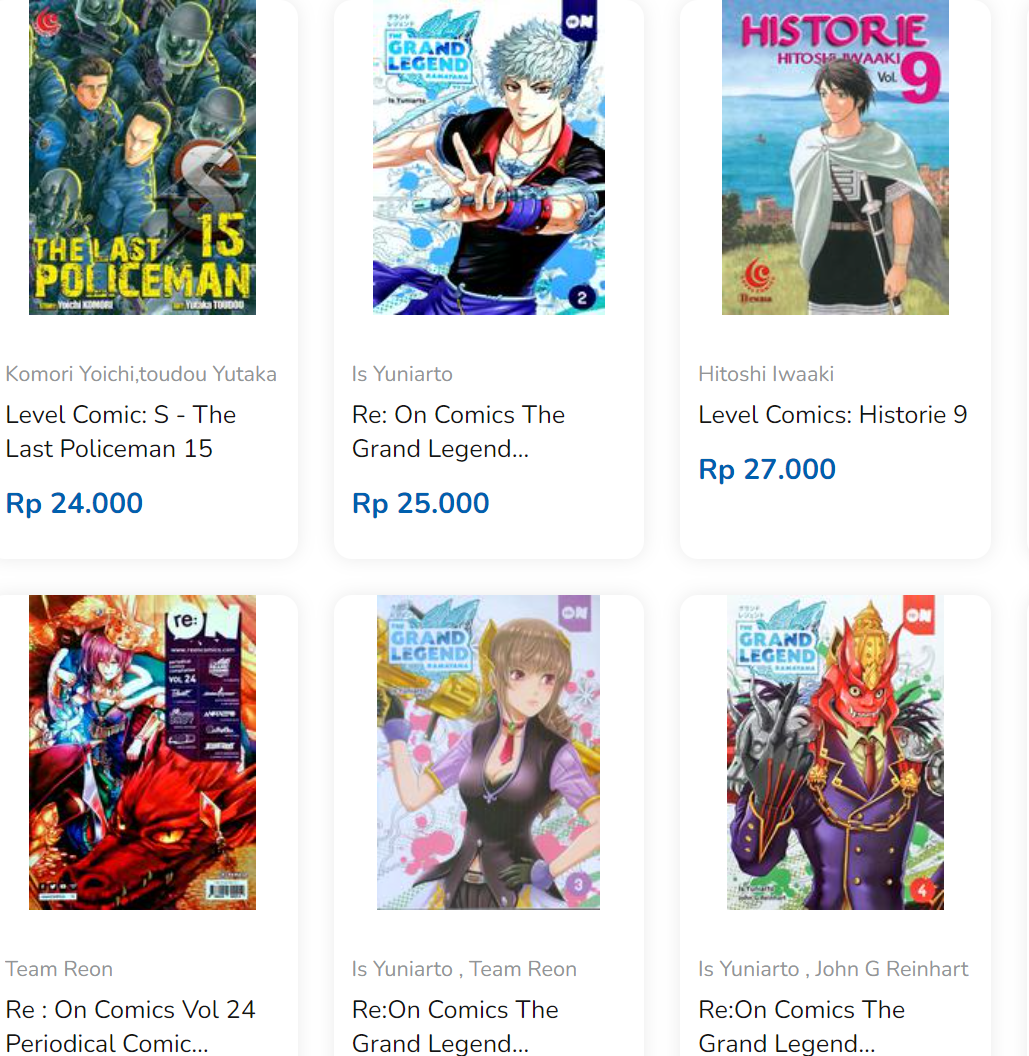
Task: Select author Komori Yoichi,toudou Yutaka
Action: point(141,374)
